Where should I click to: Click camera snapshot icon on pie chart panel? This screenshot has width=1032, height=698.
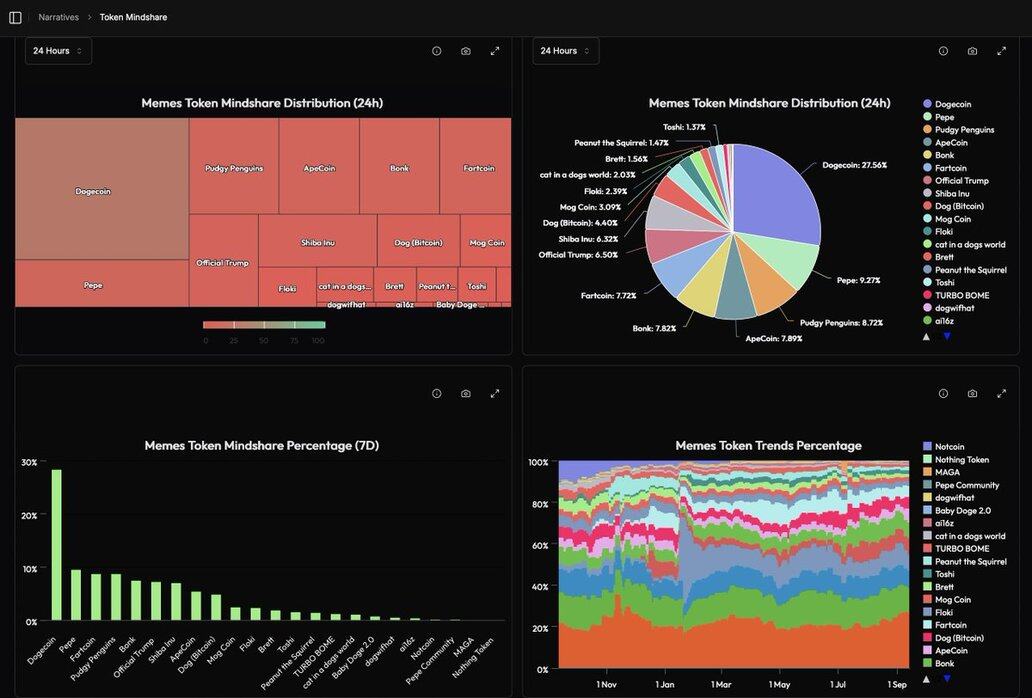coord(972,51)
